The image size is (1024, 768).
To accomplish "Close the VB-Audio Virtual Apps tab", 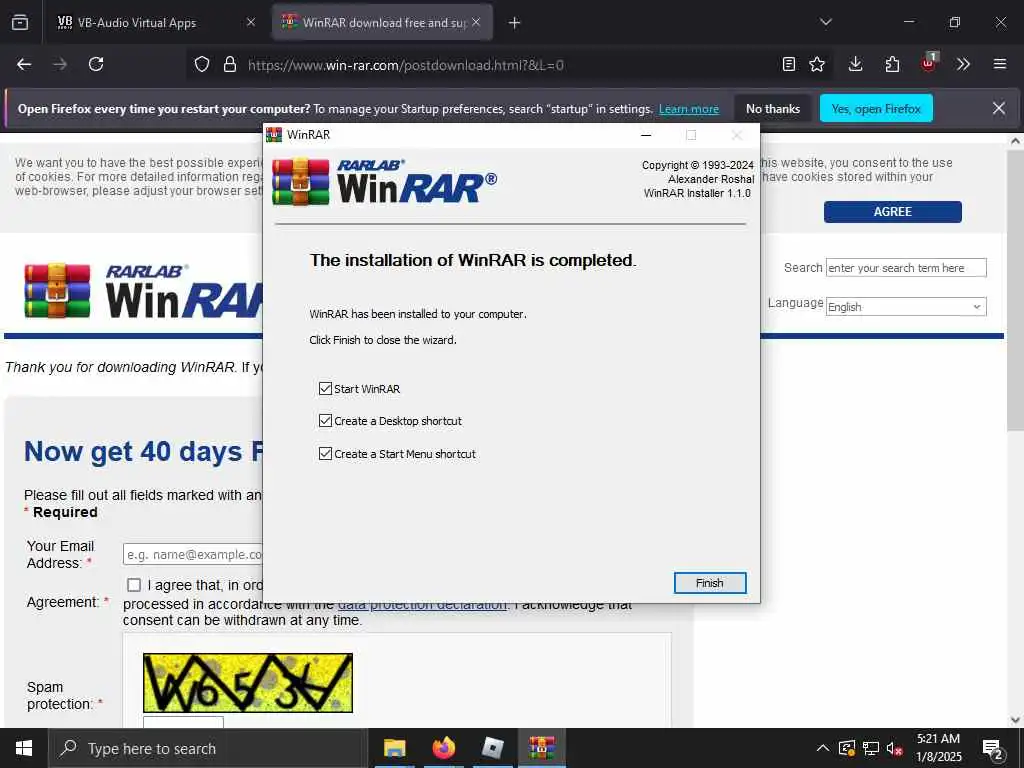I will coord(251,22).
